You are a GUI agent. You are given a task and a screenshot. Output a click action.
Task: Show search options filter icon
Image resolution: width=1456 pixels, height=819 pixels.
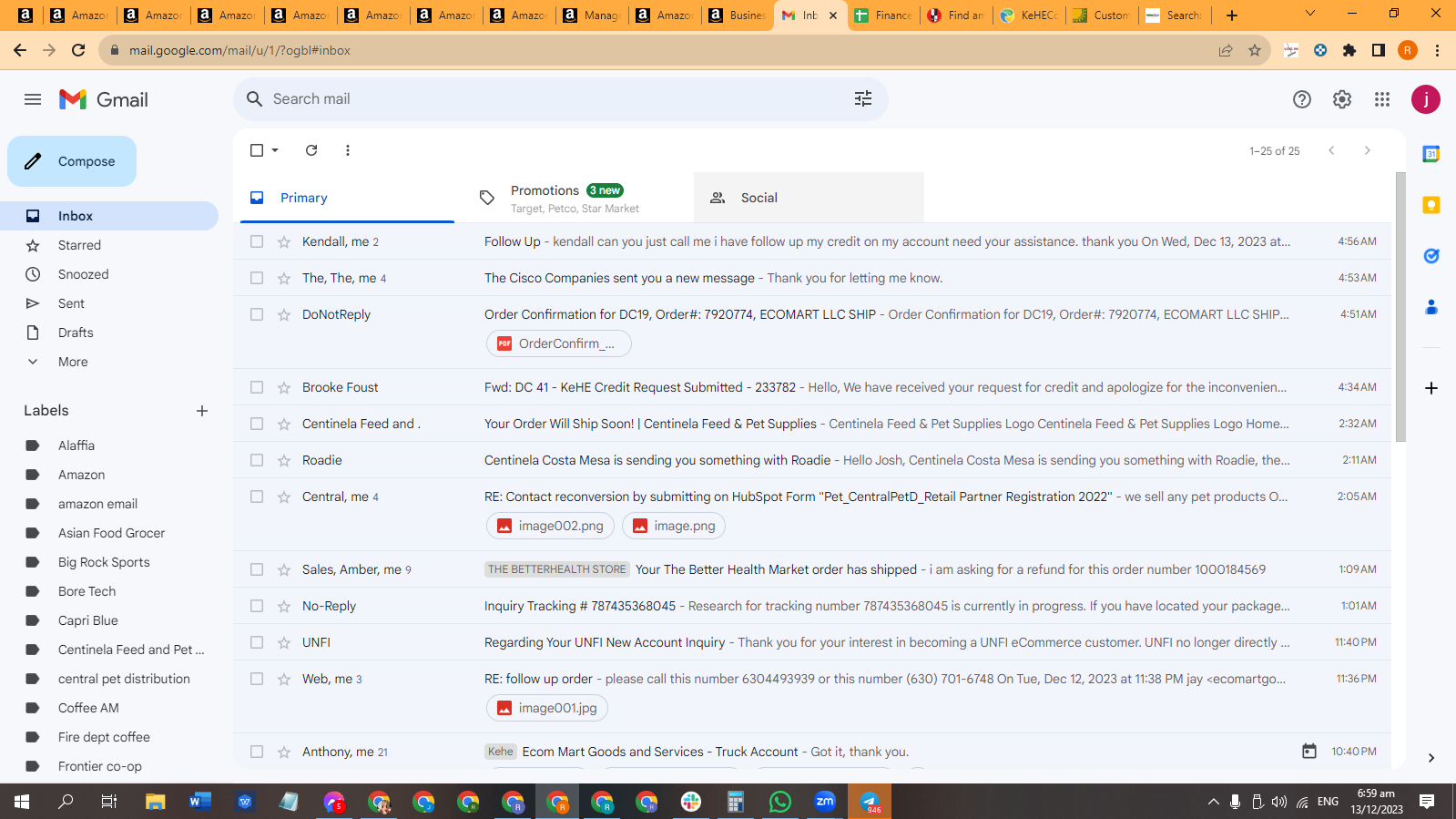pos(863,98)
